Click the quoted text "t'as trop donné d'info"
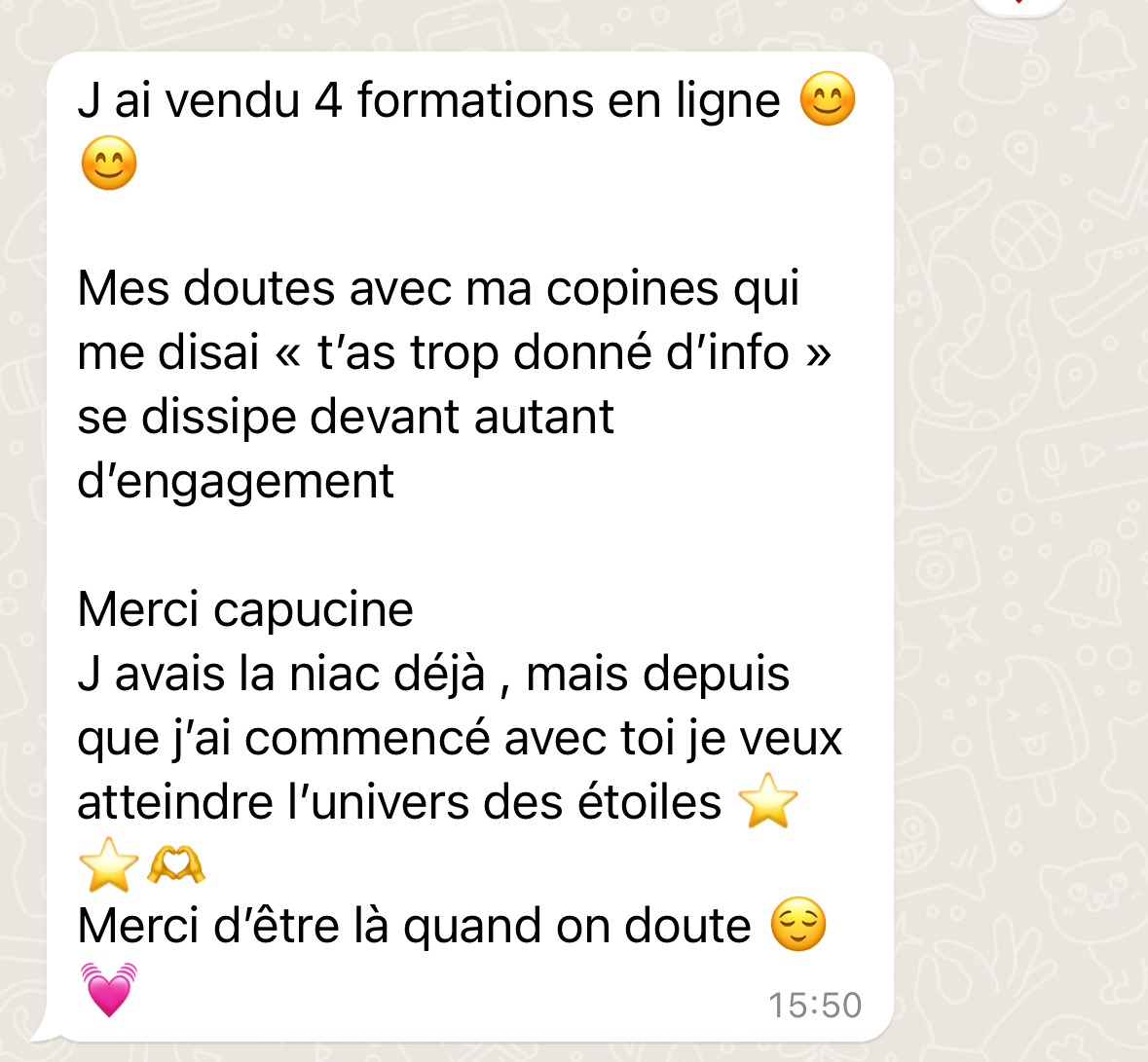Viewport: 1148px width, 1062px height. point(553,352)
